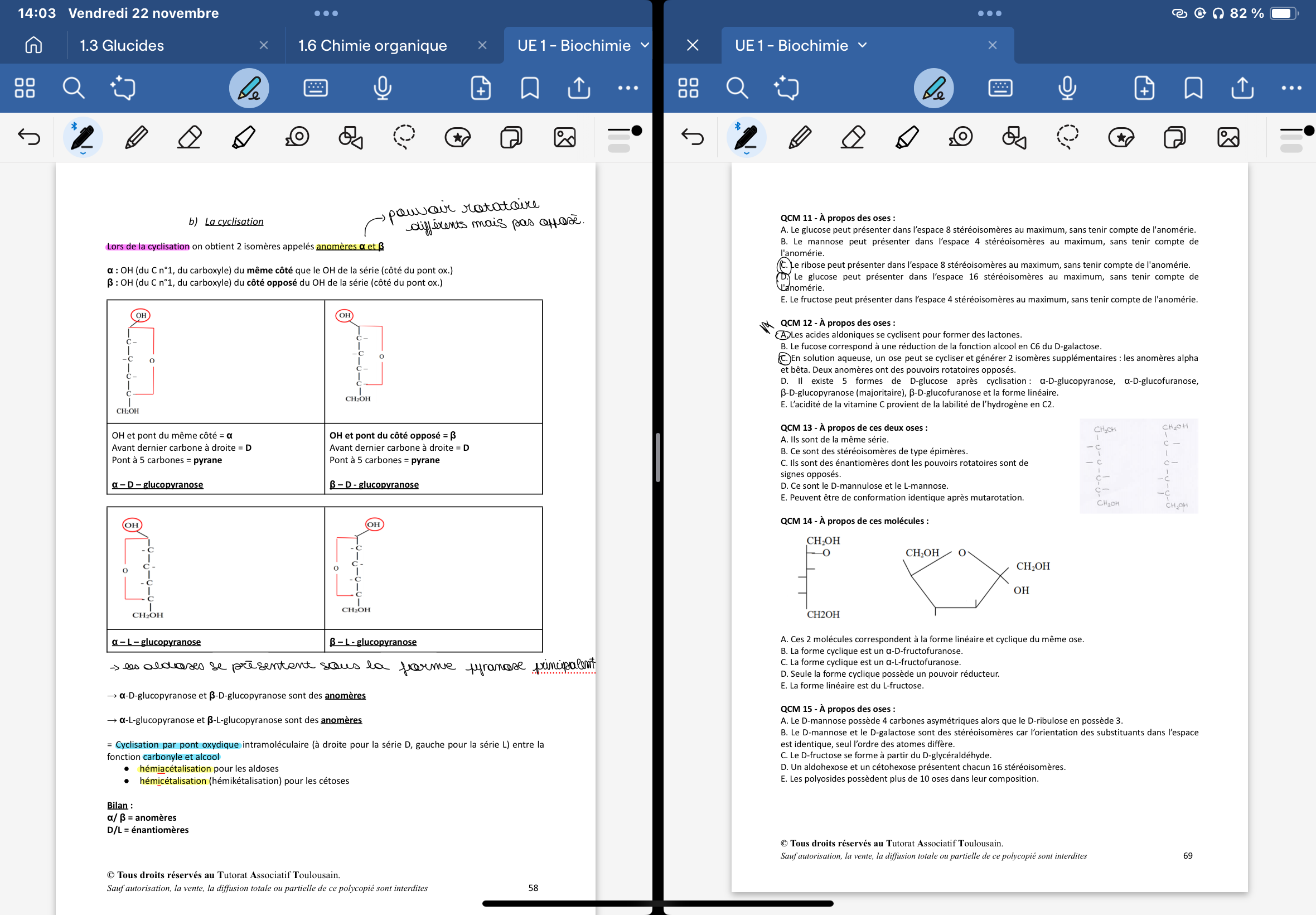Toggle pen editing mode in left pane

[249, 88]
